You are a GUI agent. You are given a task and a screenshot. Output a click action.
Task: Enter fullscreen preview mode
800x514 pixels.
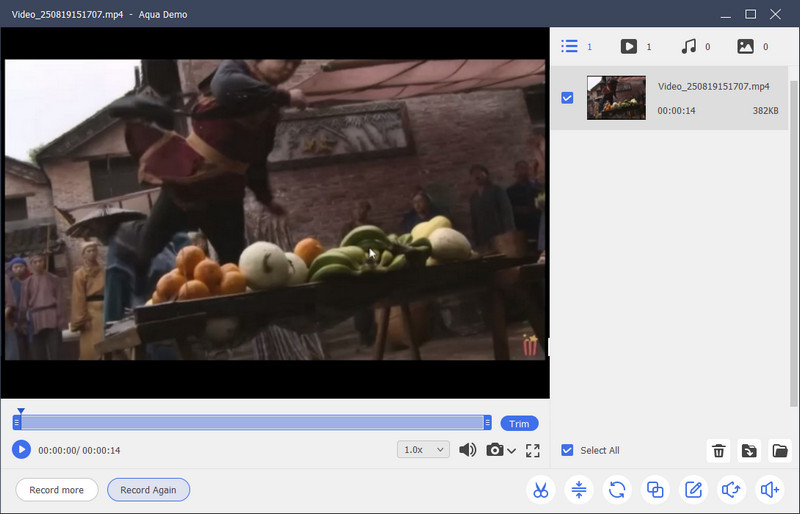click(x=533, y=450)
